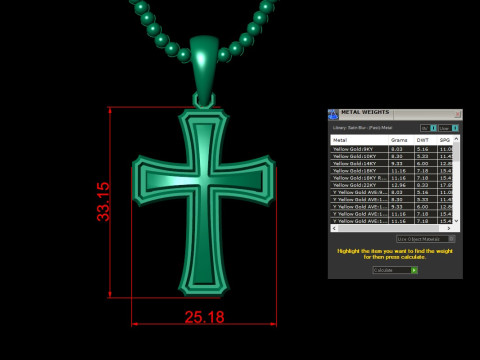The width and height of the screenshot is (480, 360).
Task: Select the Yellow Gold:10KY row
Action: coord(392,156)
